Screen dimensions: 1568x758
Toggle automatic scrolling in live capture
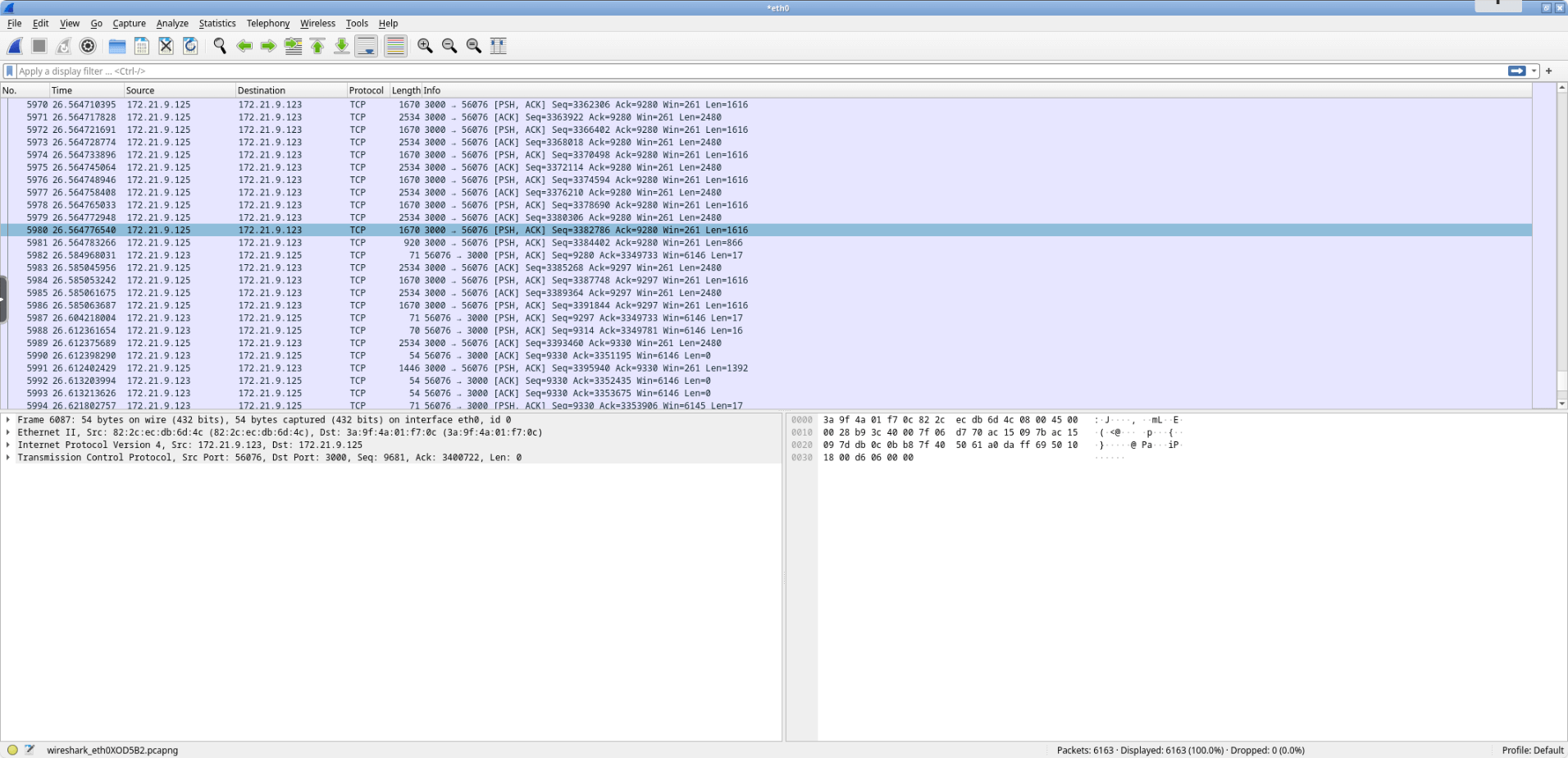(x=365, y=45)
